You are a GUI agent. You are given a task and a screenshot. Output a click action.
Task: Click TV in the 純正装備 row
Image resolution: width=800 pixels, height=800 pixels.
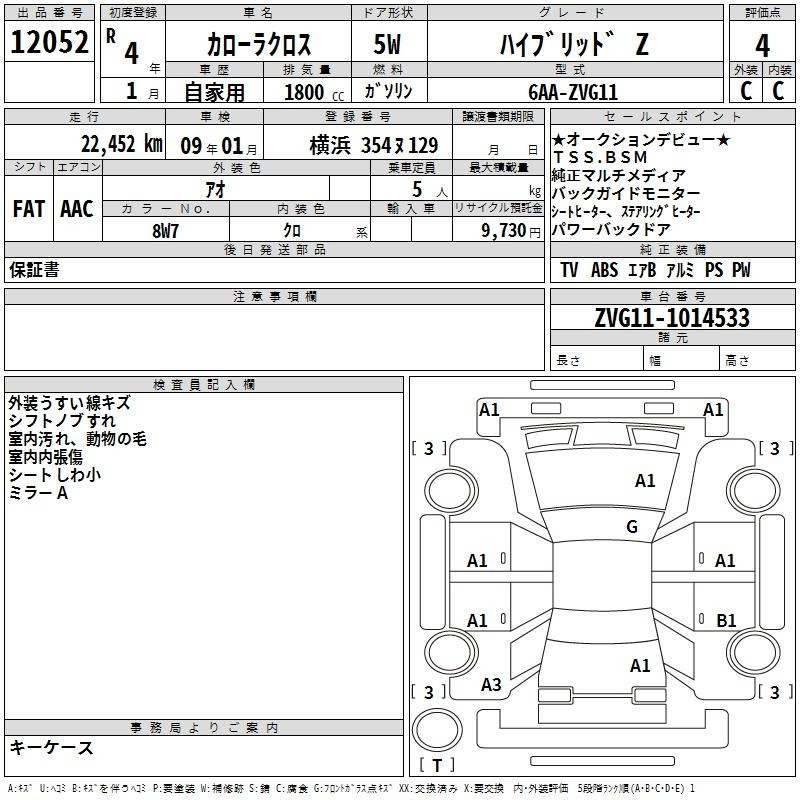point(569,270)
